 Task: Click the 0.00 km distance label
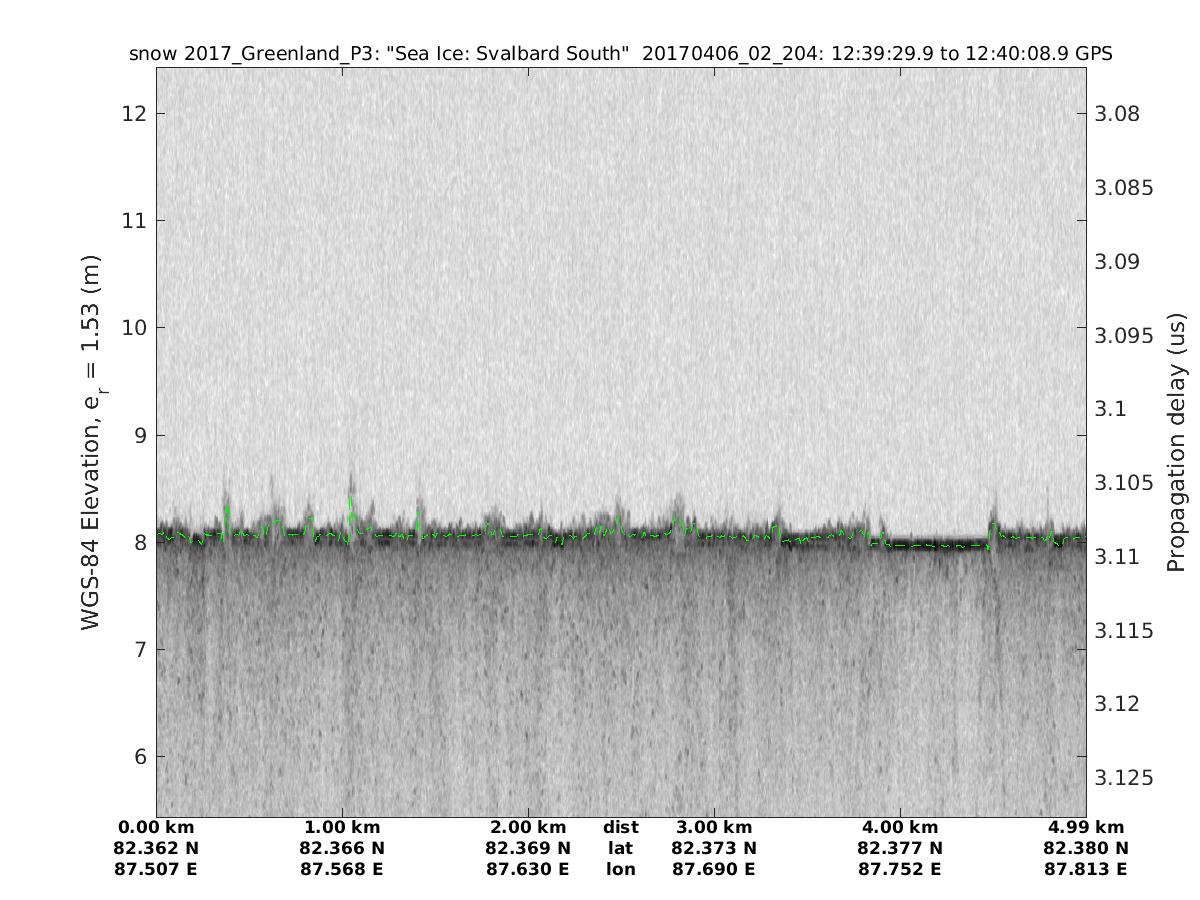[x=157, y=827]
